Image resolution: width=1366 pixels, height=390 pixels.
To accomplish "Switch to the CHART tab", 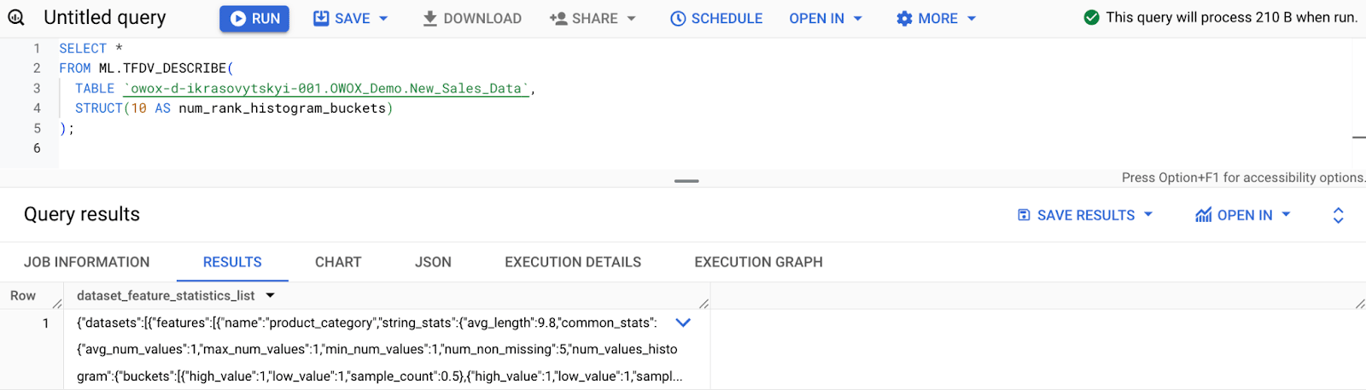I will (338, 262).
